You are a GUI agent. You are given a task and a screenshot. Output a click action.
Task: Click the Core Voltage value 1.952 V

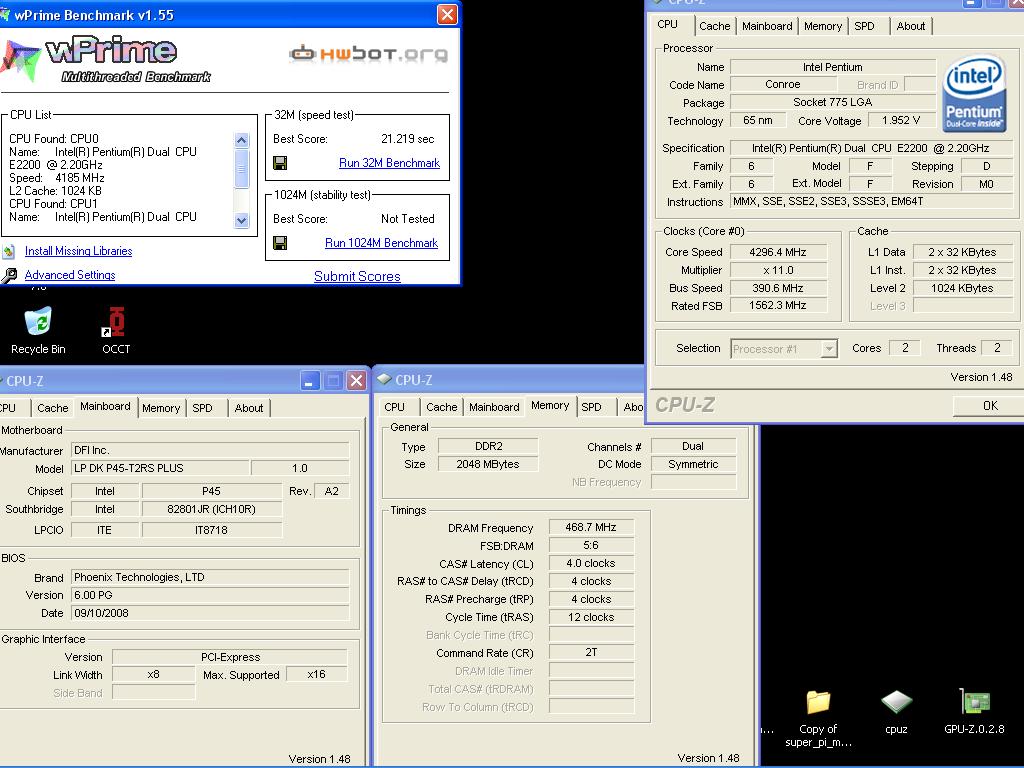[901, 120]
